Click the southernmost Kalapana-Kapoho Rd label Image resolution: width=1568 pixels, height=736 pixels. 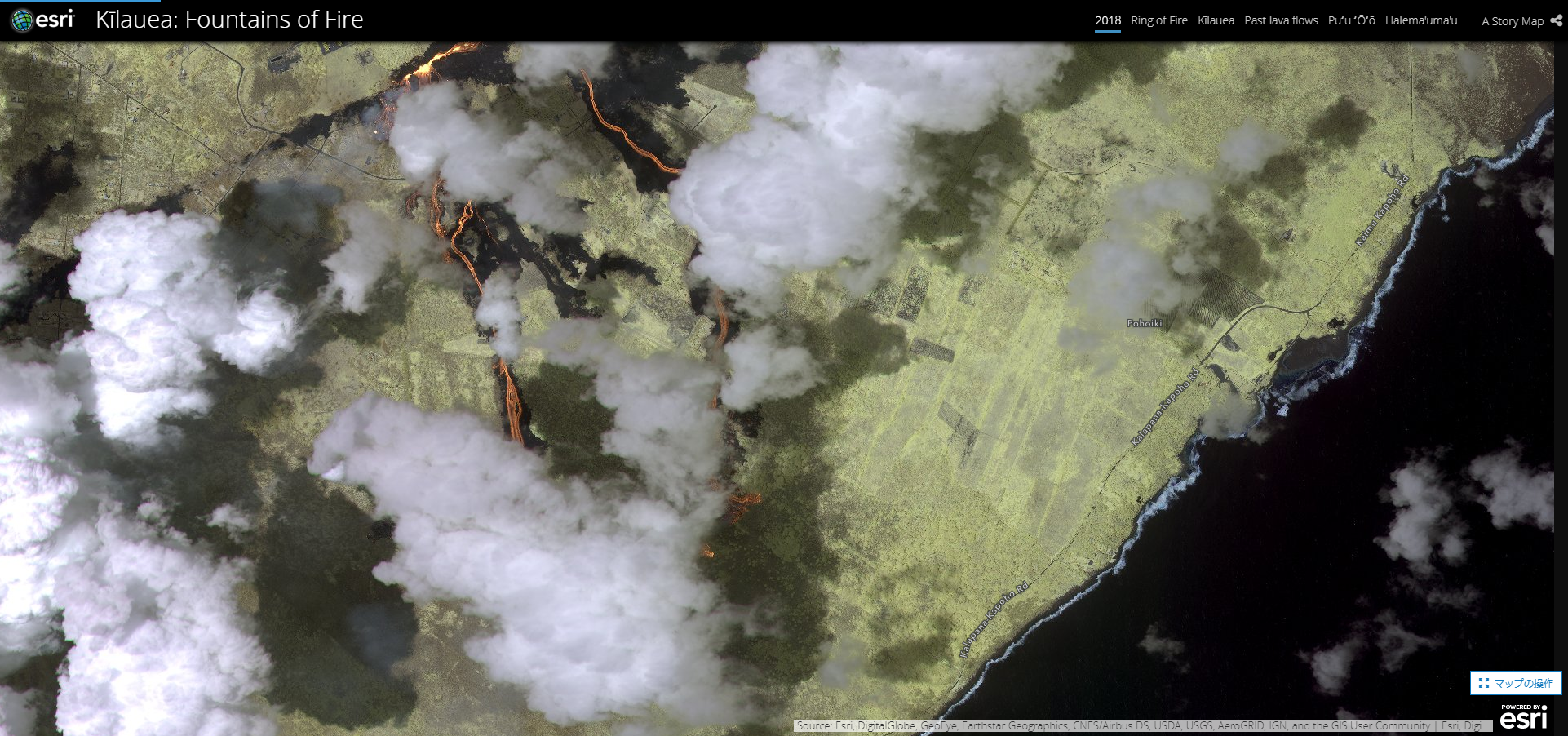pyautogui.click(x=994, y=619)
